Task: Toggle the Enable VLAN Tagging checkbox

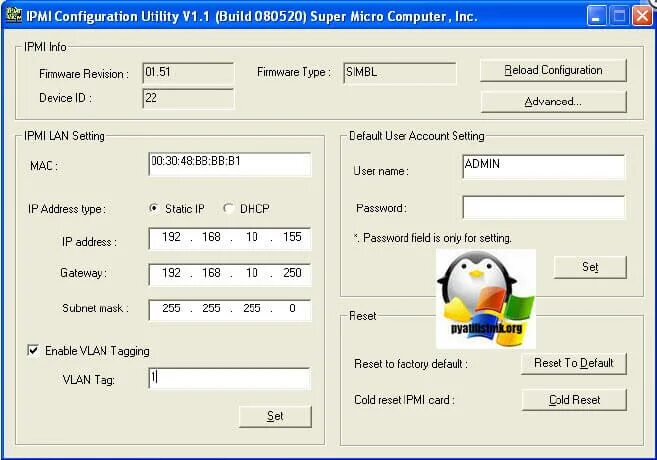Action: tap(33, 350)
